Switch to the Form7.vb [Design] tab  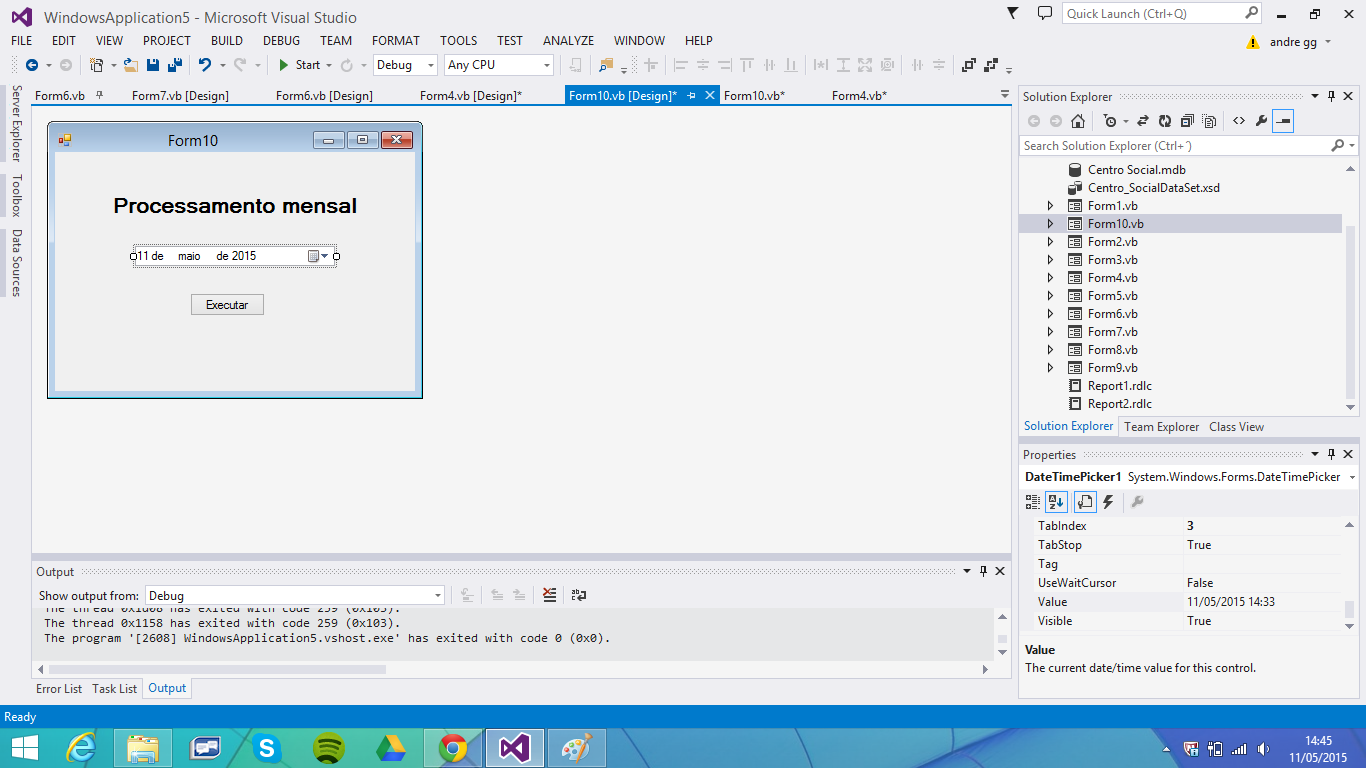tap(180, 96)
